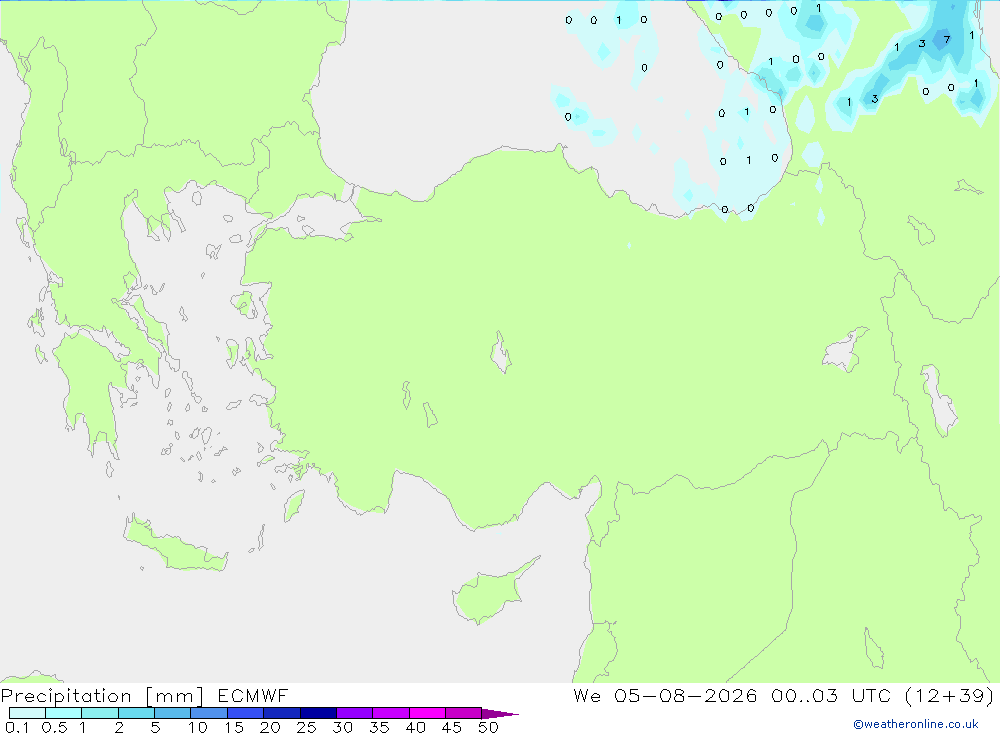The height and width of the screenshot is (733, 1000).
Task: Click the "45" legend scale label
Action: coord(452,727)
